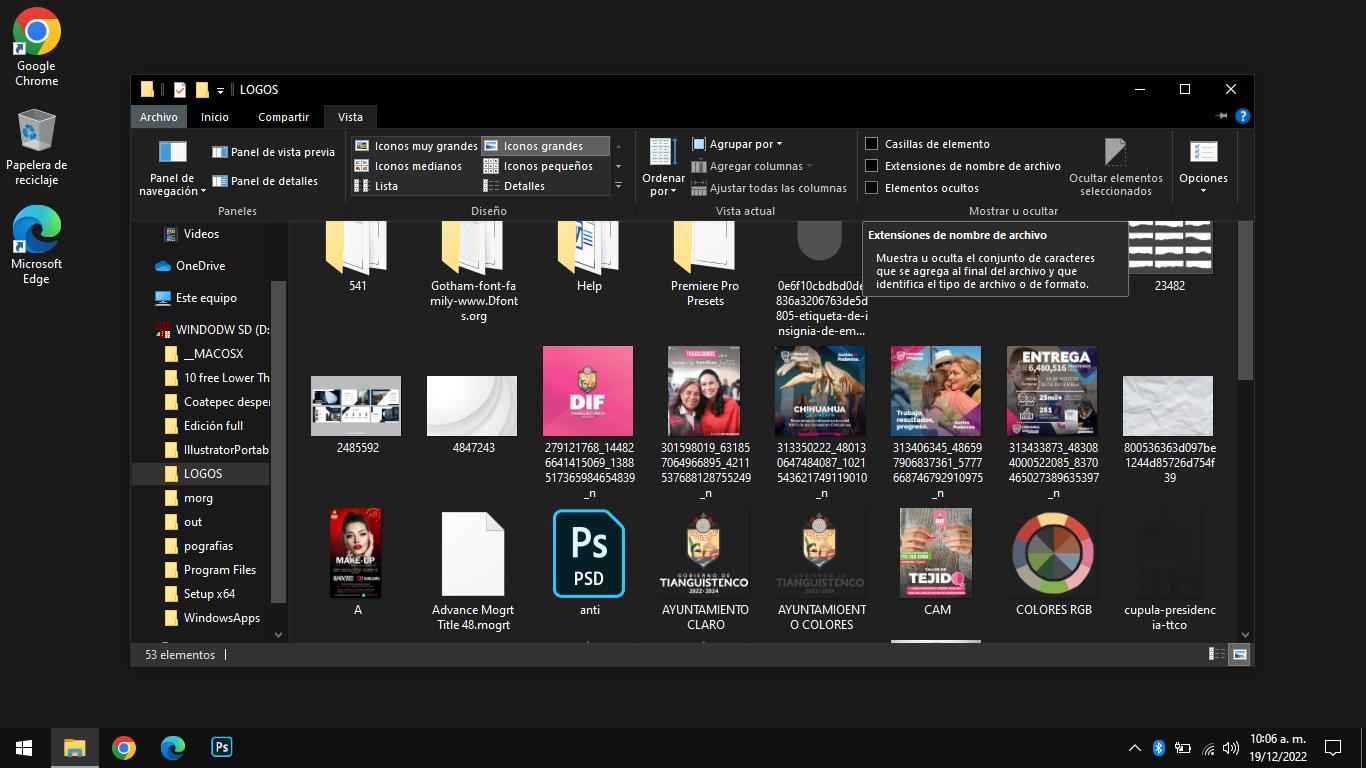The image size is (1366, 768).
Task: Click Ajustar todas las columnas
Action: point(778,188)
